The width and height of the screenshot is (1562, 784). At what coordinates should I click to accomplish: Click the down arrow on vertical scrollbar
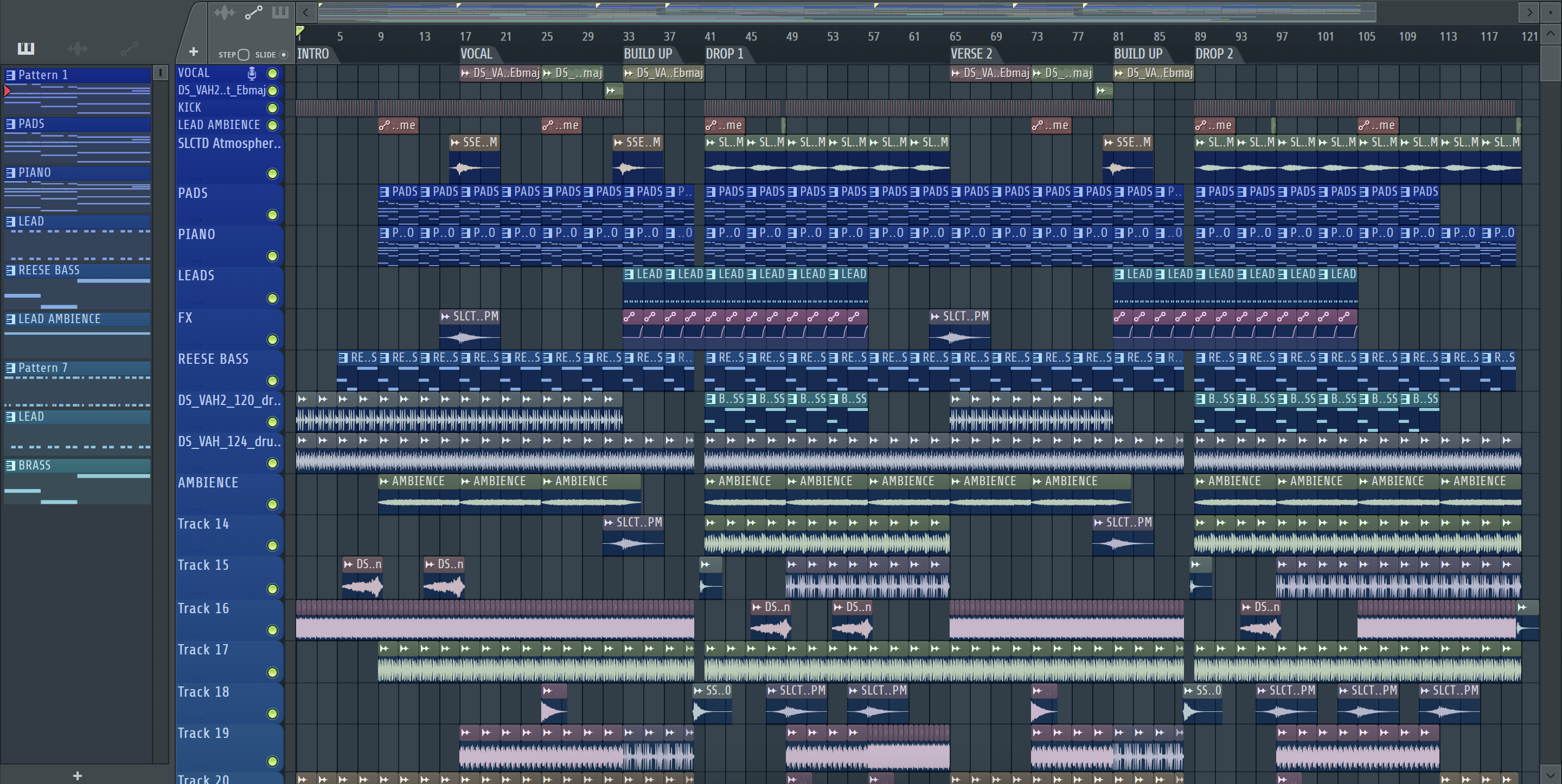pyautogui.click(x=1551, y=774)
